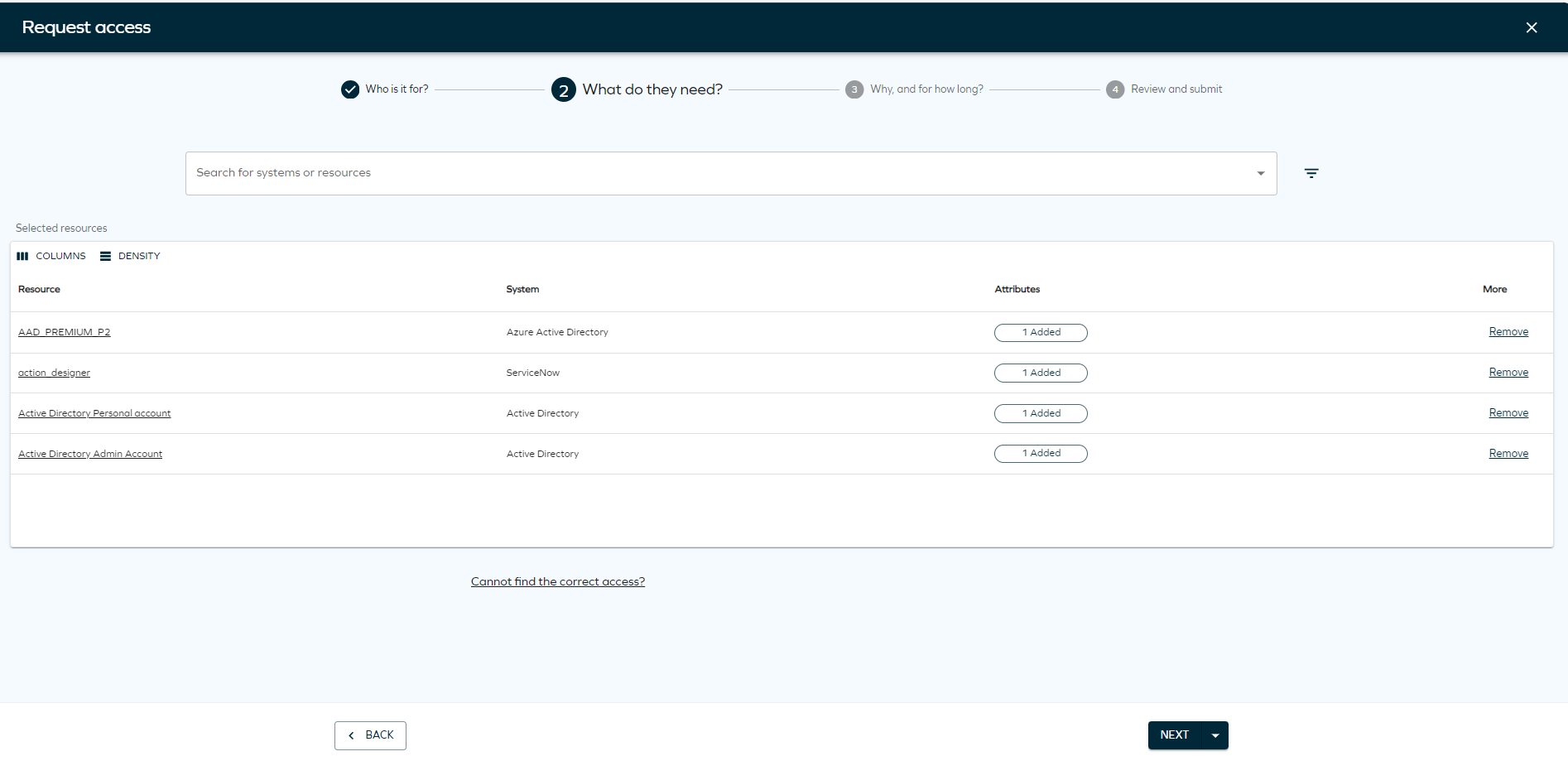Screen dimensions: 1568x761
Task: Go BACK to the previous step
Action: [x=370, y=735]
